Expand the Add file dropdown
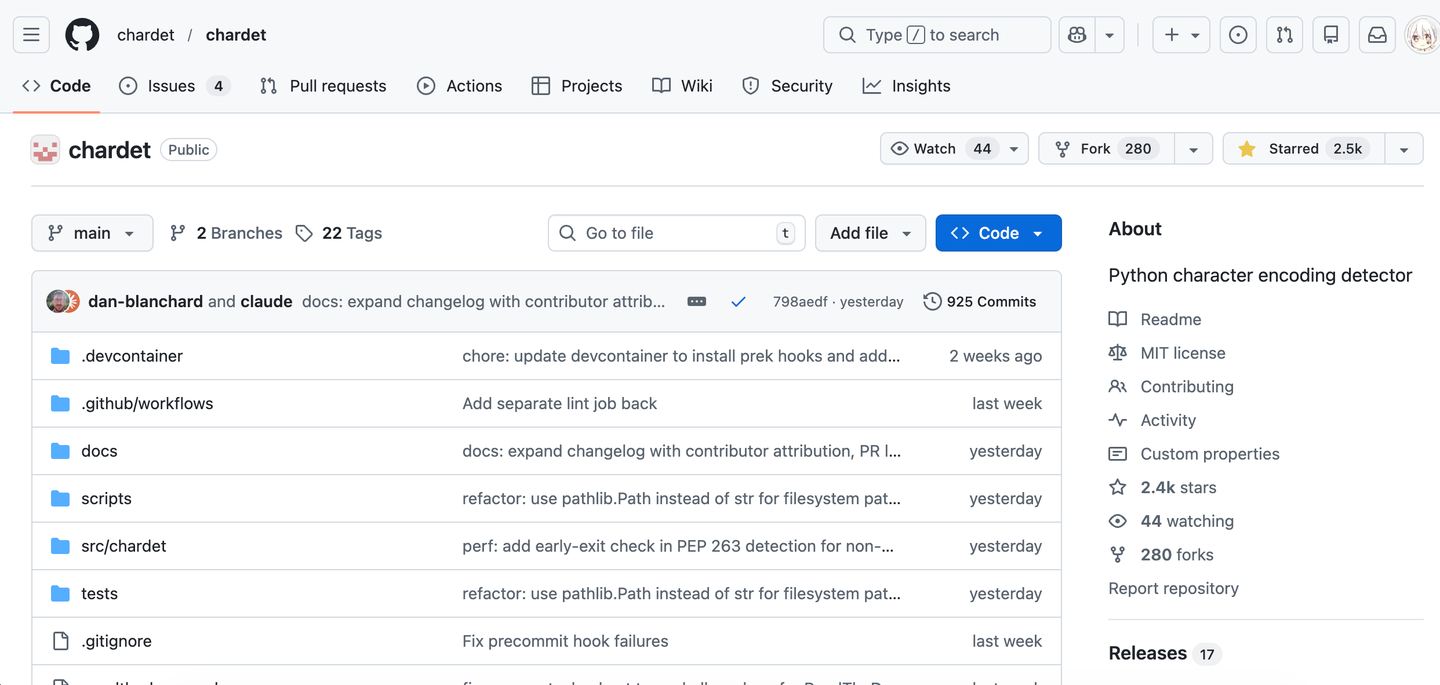The image size is (1440, 685). tap(870, 233)
